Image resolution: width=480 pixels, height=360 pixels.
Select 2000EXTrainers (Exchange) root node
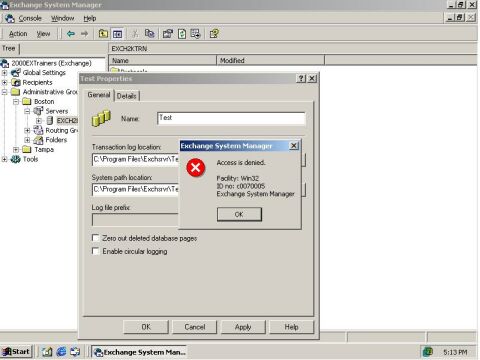(51, 63)
